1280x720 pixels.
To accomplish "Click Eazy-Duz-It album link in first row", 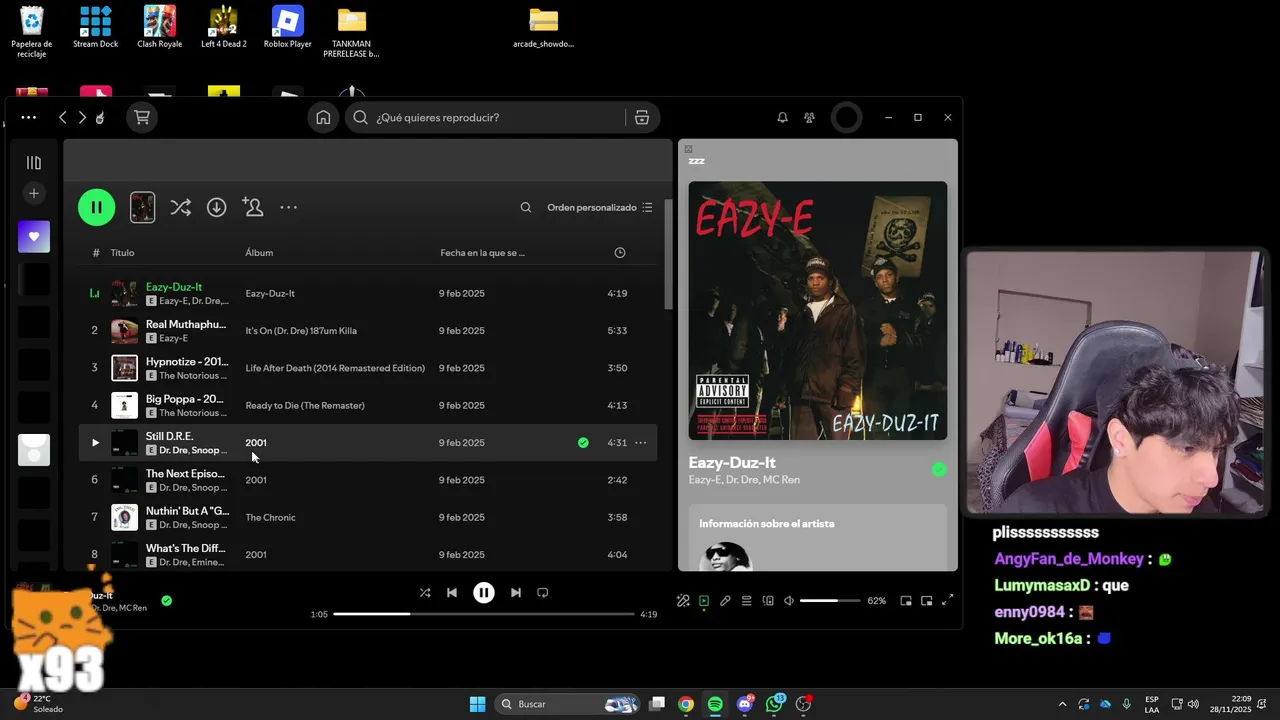I will [x=270, y=293].
